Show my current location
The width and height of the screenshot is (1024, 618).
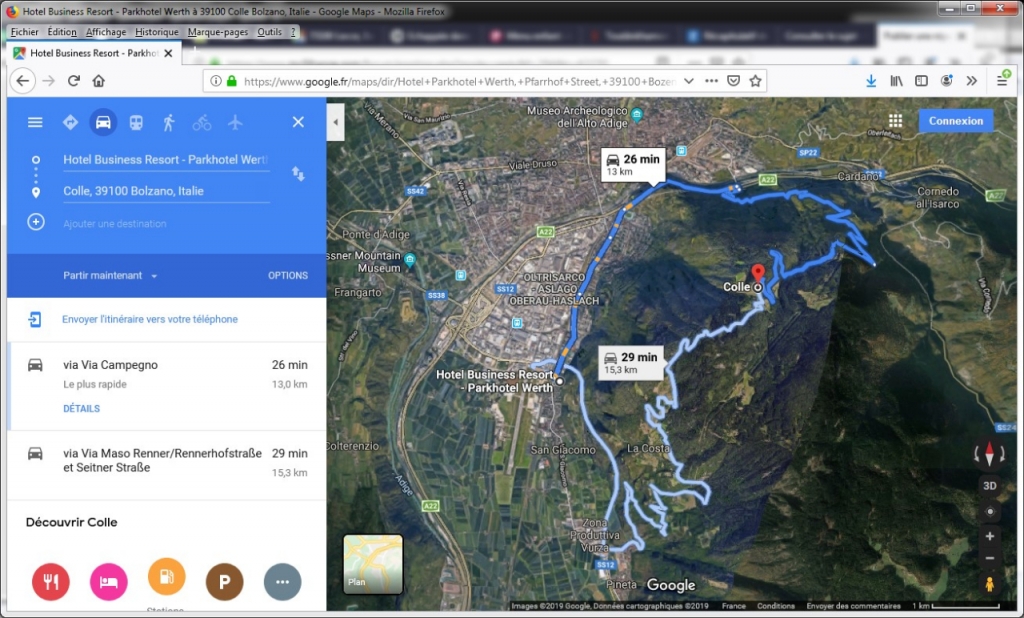tap(990, 512)
